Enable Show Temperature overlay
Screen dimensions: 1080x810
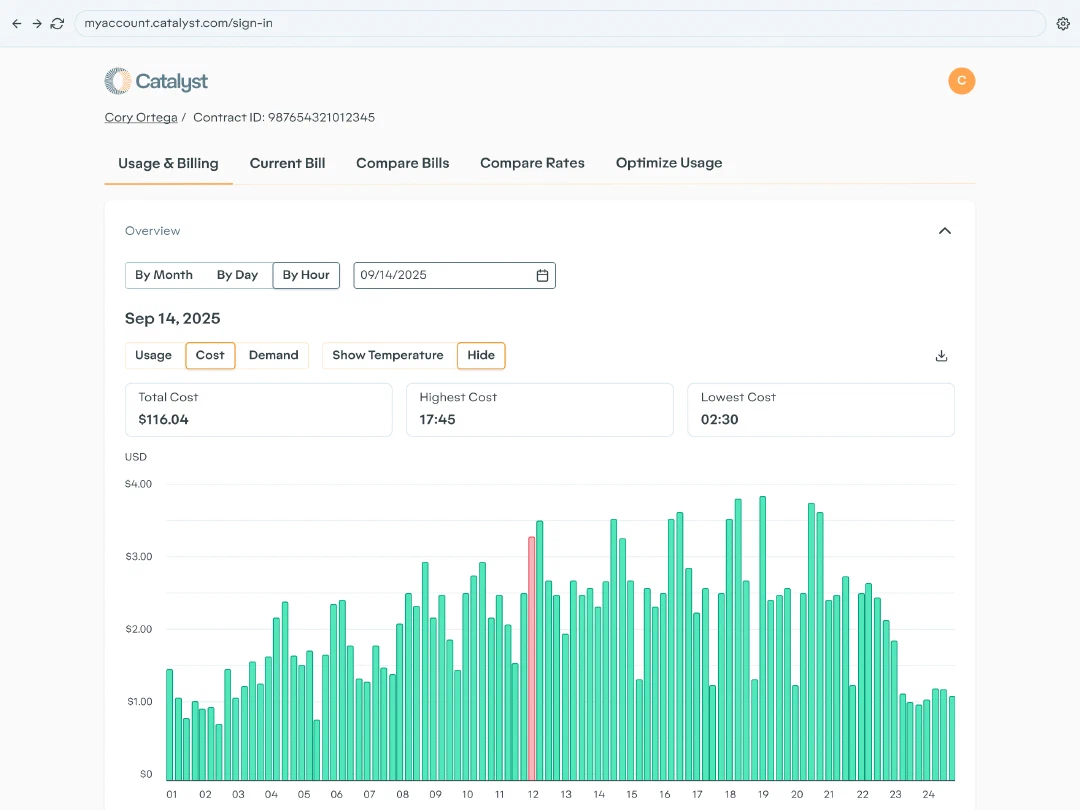pyautogui.click(x=388, y=355)
